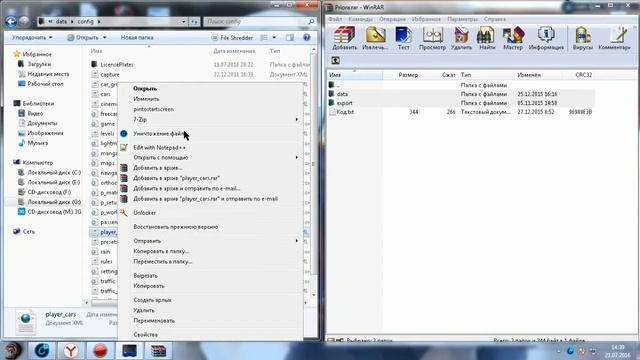The height and width of the screenshot is (360, 640).
Task: Expand the 7-Zip submenu
Action: pyautogui.click(x=210, y=120)
